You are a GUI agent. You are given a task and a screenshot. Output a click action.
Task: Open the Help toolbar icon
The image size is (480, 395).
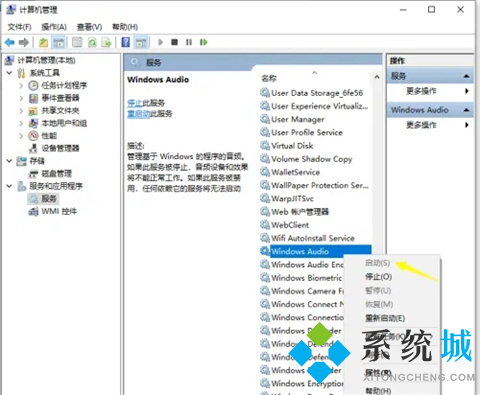[x=126, y=42]
